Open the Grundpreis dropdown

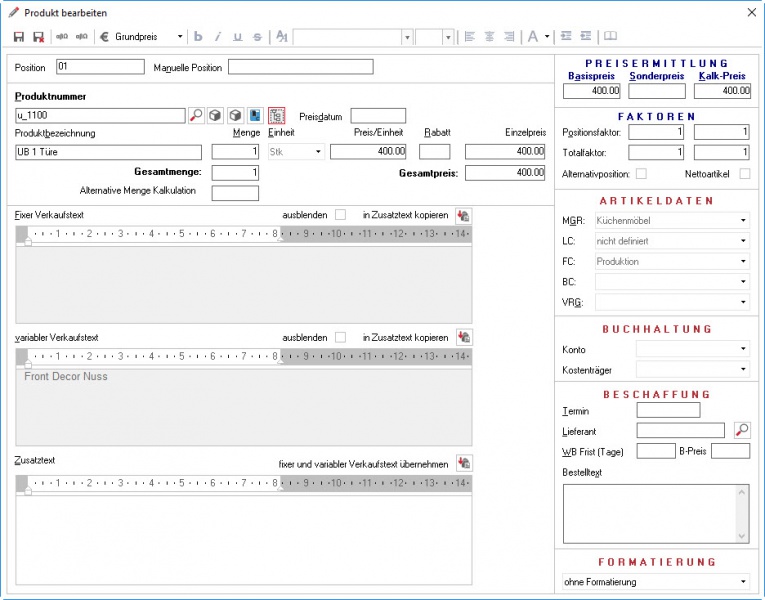tap(180, 37)
